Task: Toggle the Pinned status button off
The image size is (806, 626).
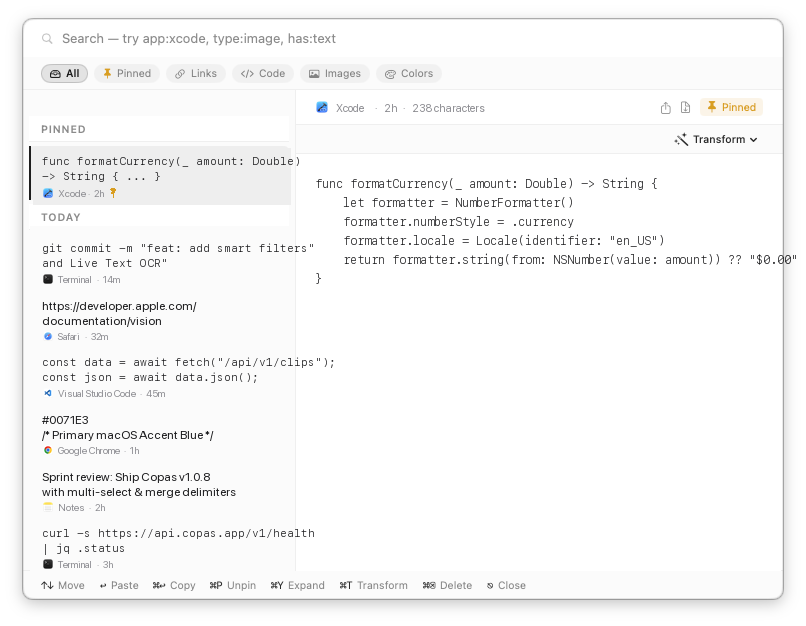Action: (x=731, y=107)
